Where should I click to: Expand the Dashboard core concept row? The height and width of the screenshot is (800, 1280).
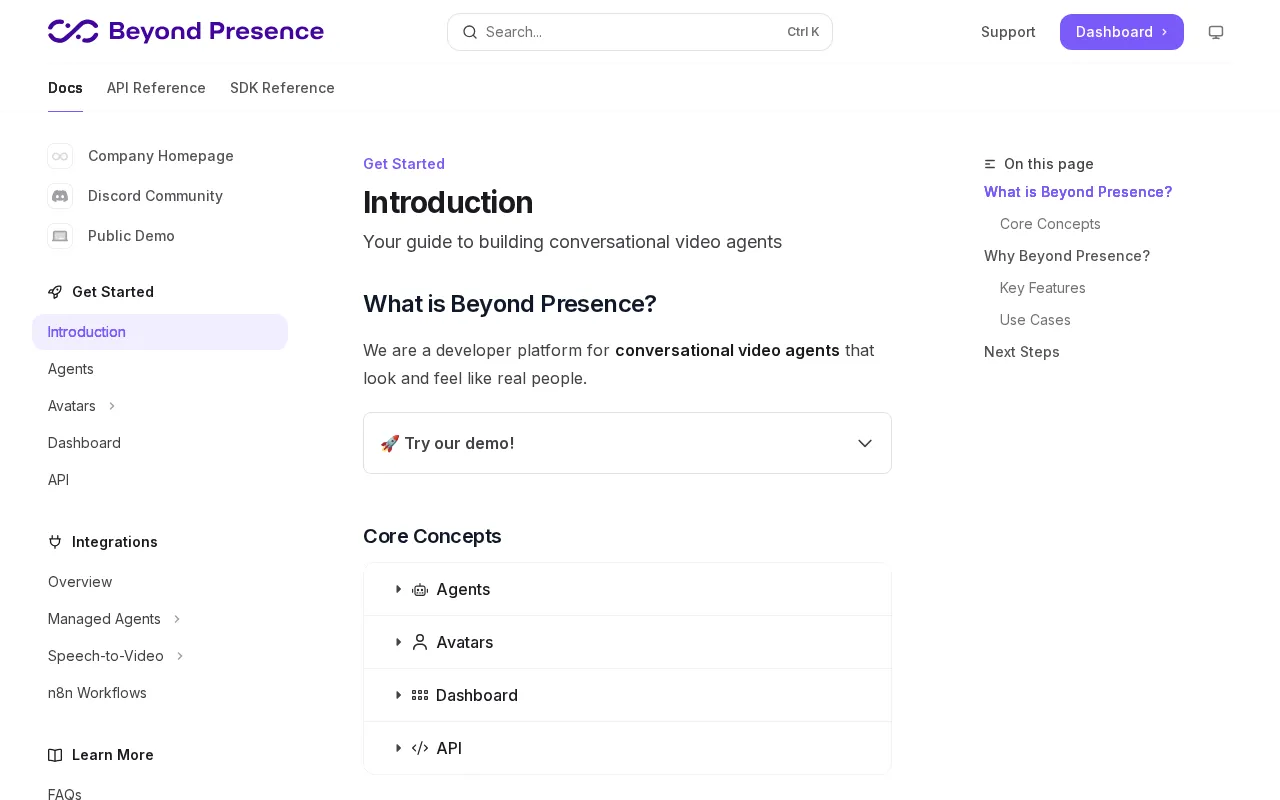627,695
